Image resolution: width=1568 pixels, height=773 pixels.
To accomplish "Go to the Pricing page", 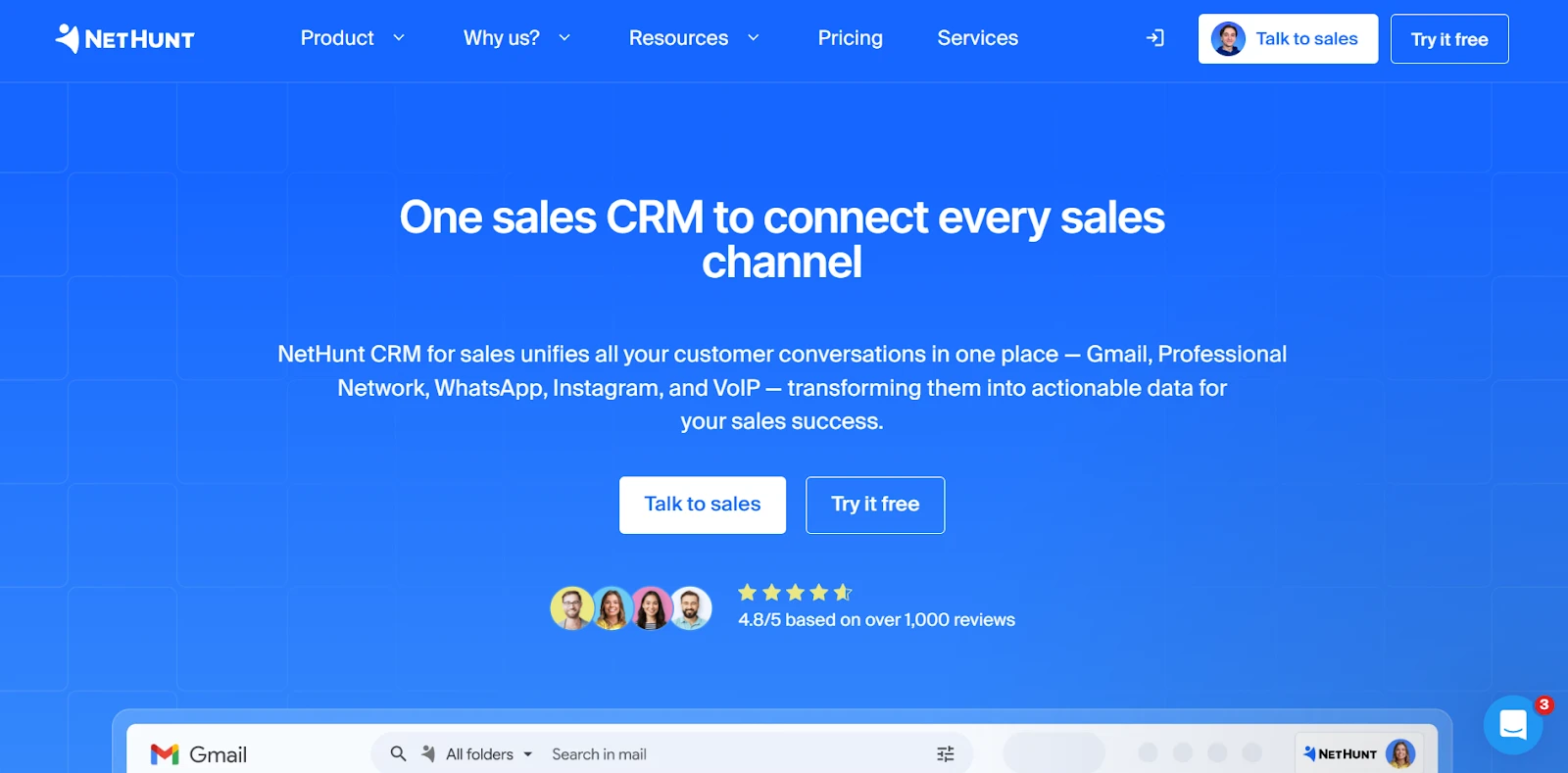I will (x=850, y=38).
